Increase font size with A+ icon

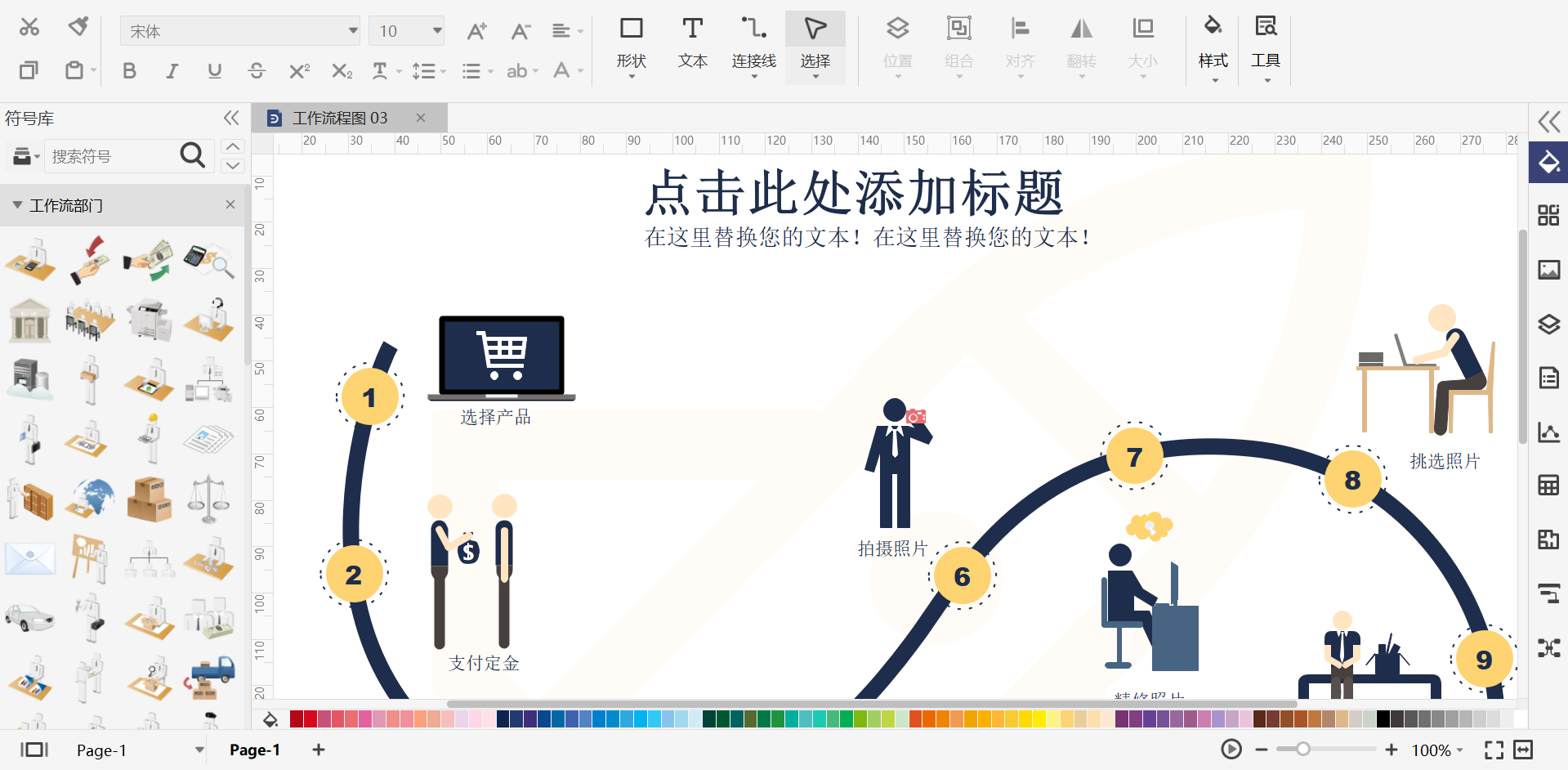476,31
